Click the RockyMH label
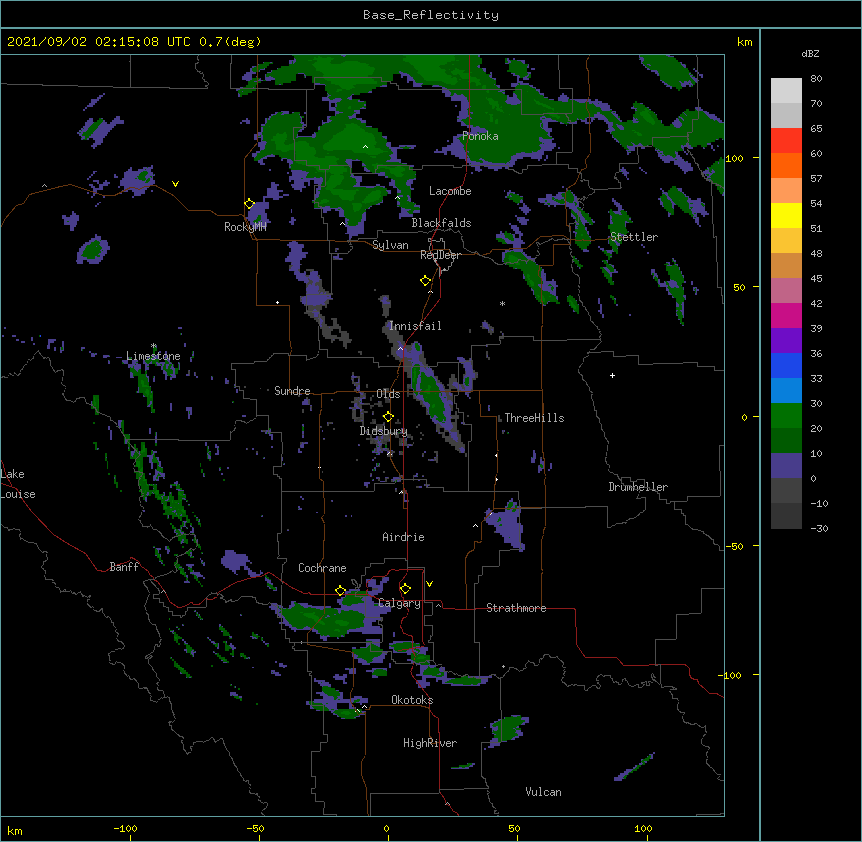Viewport: 862px width, 842px height. tap(245, 227)
